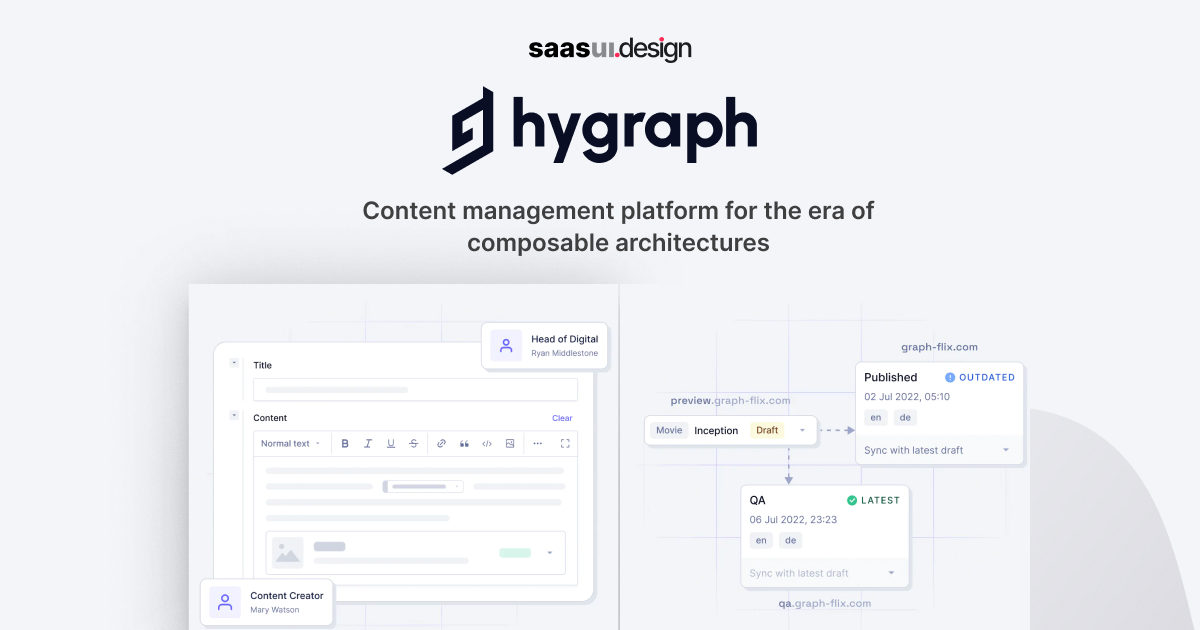Toggle the 'en' locale on the Published card

click(x=875, y=417)
